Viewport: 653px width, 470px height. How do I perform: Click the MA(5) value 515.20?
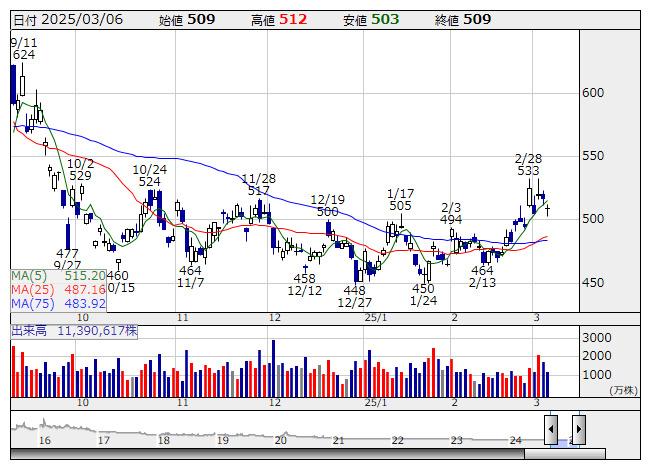pos(85,276)
